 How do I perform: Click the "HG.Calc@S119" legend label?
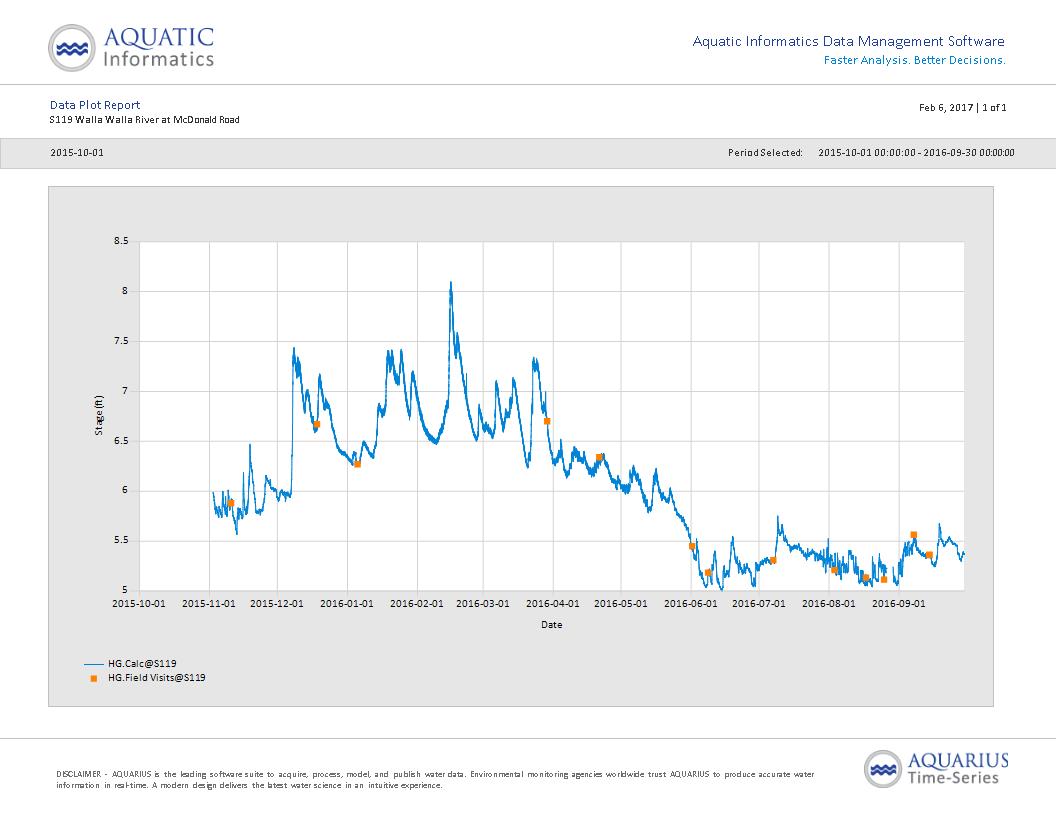[142, 664]
